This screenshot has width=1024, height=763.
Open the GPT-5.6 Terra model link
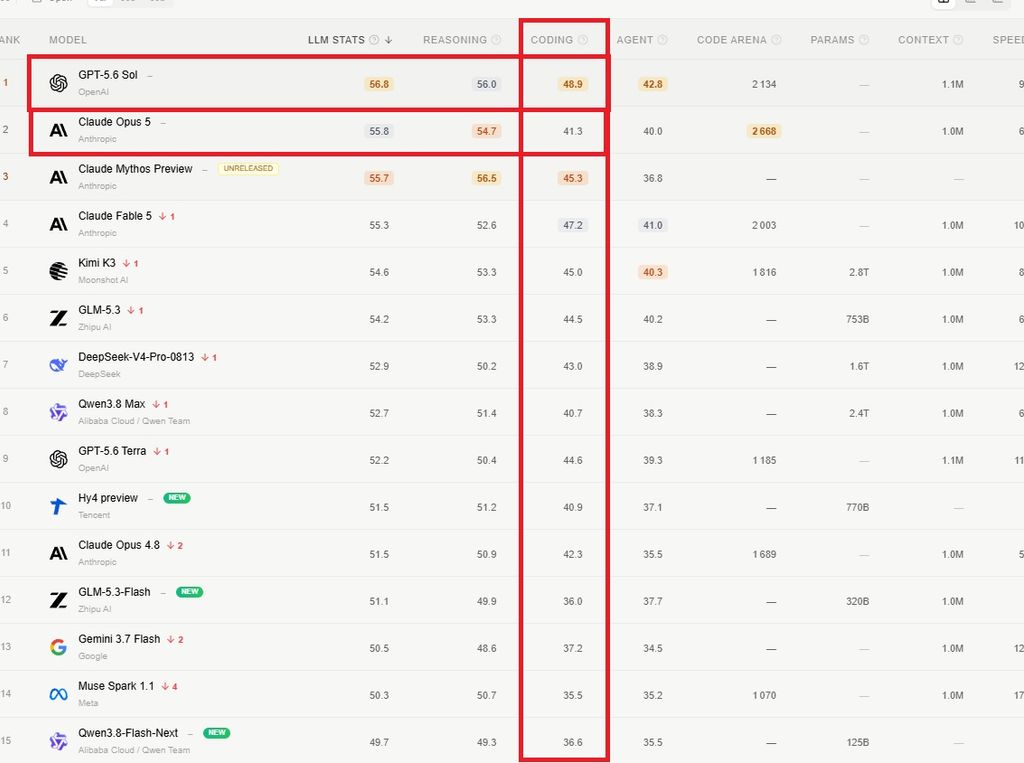pyautogui.click(x=112, y=451)
